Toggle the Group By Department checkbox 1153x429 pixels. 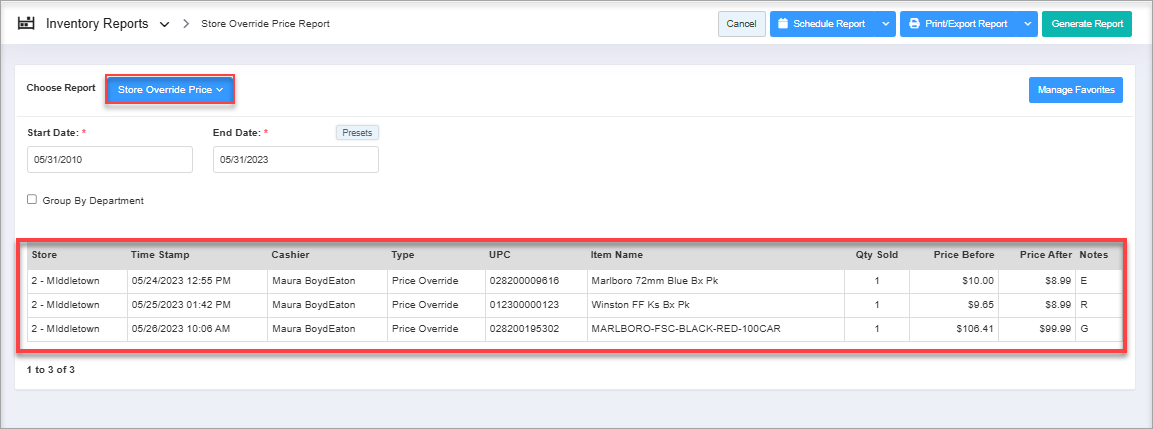[33, 200]
